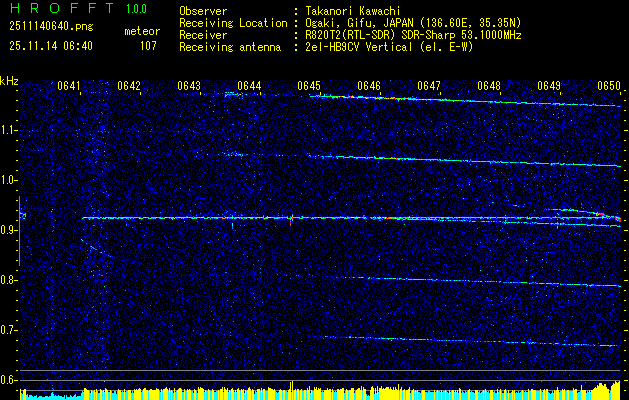Click the Receiving Location label
Image resolution: width=629 pixels, height=400 pixels.
233,23
